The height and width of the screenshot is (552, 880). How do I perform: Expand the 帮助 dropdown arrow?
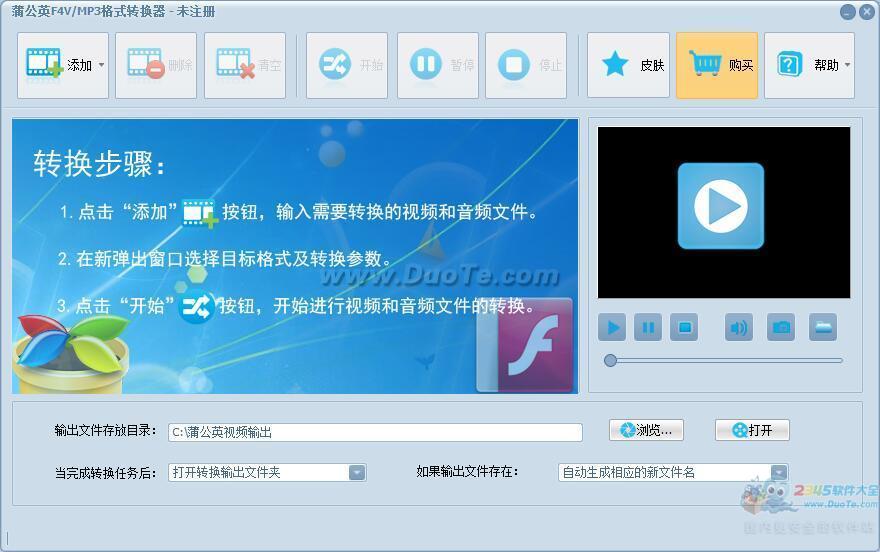click(847, 65)
